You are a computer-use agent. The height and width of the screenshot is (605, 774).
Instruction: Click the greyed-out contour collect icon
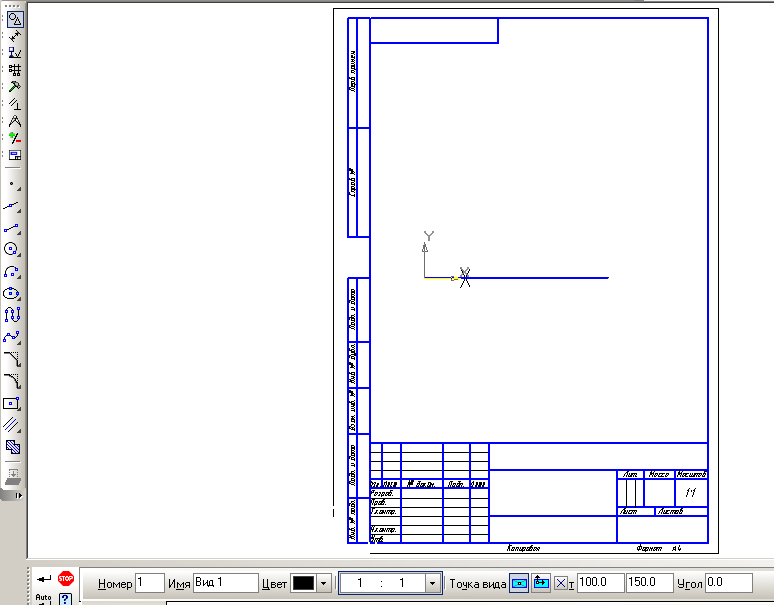point(12,477)
